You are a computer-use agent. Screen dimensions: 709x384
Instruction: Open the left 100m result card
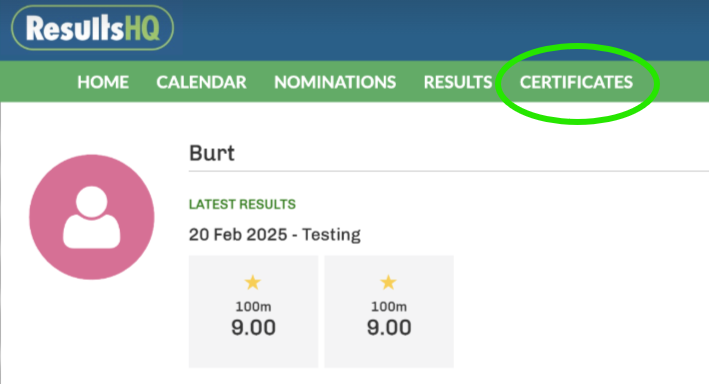coord(253,311)
